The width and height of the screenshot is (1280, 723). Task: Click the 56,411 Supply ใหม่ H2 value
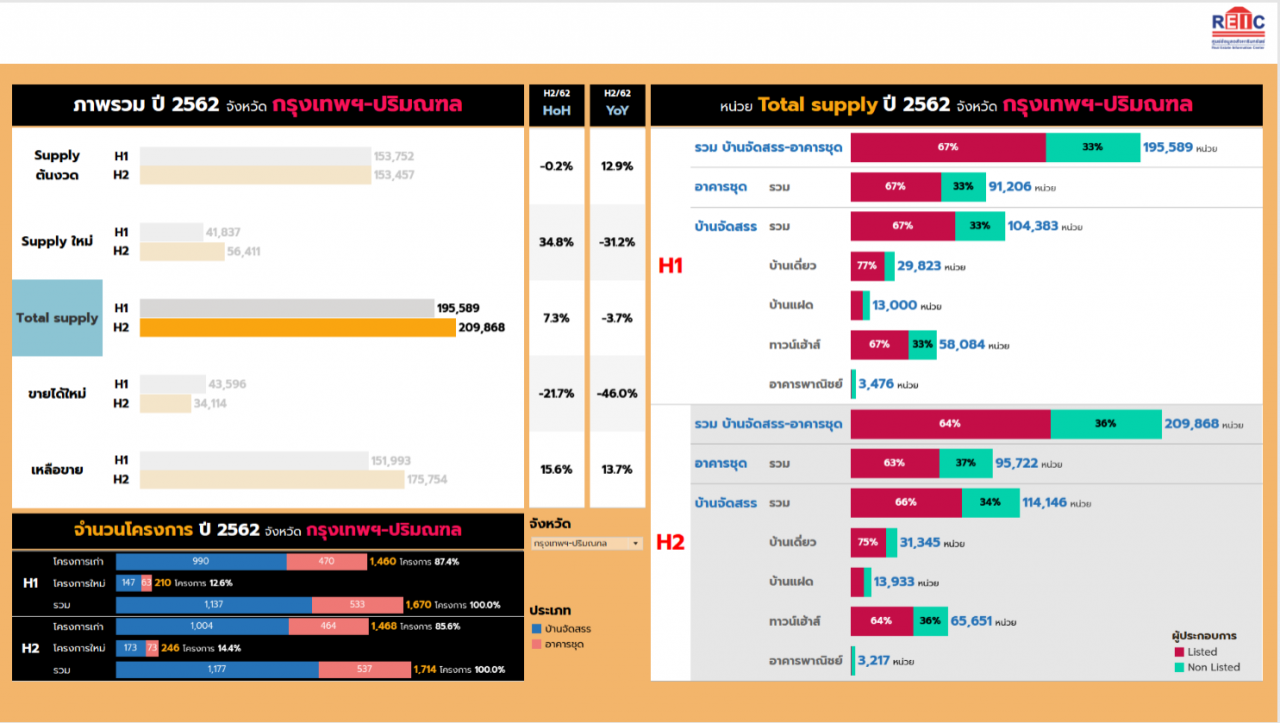tap(244, 251)
